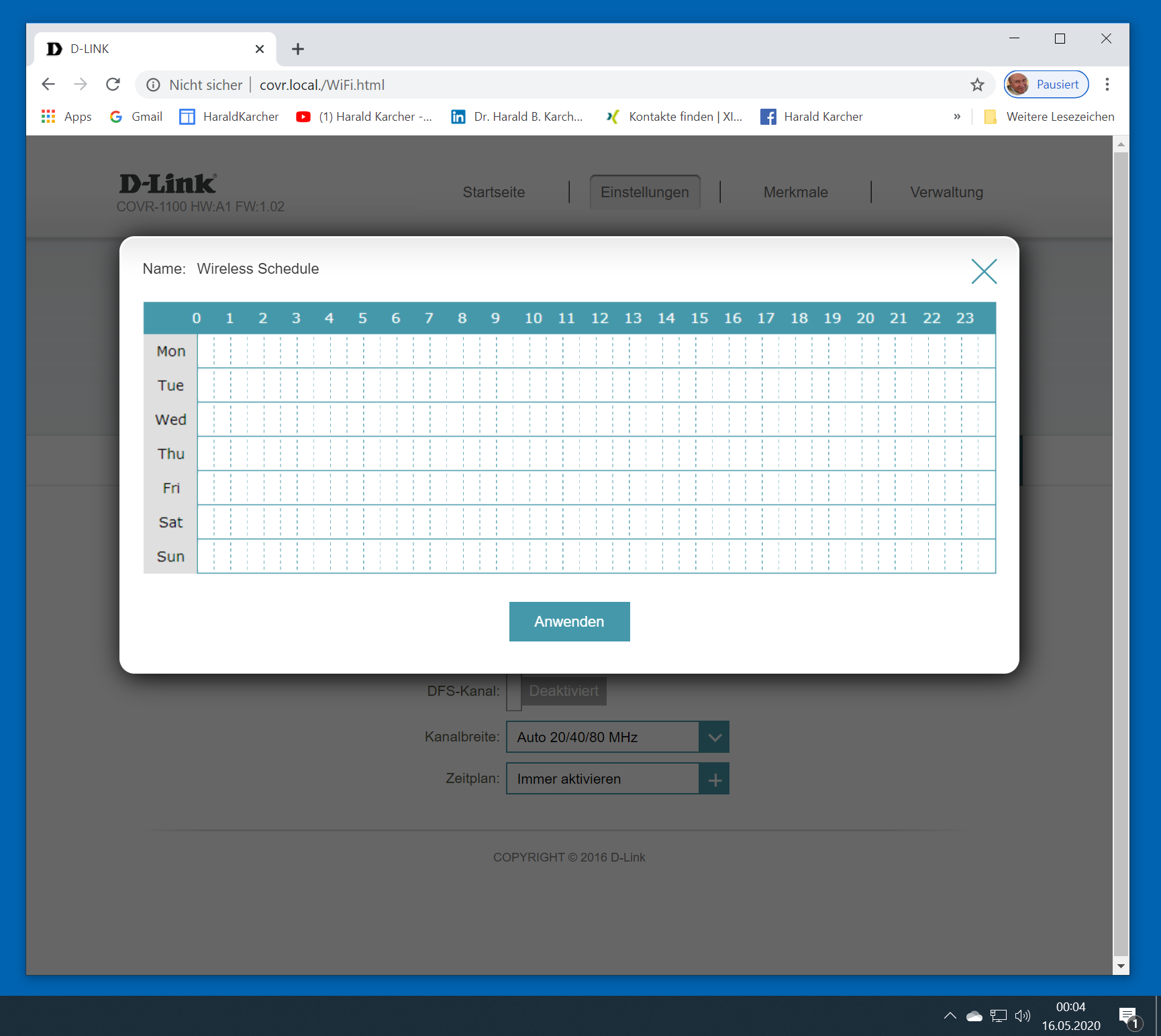Close the Wireless Schedule dialog
The width and height of the screenshot is (1161, 1036).
[x=984, y=271]
